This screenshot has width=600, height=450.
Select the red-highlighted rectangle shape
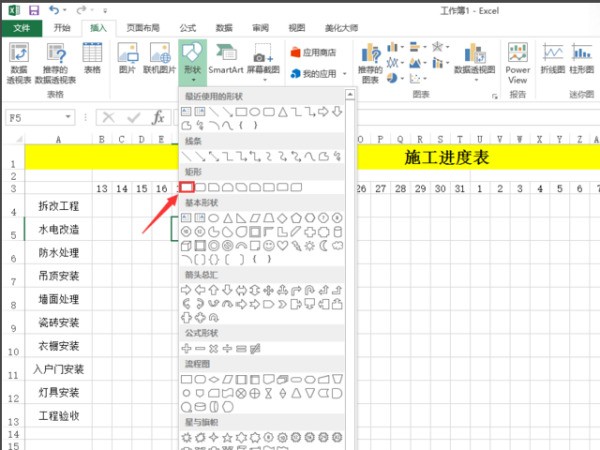coord(187,187)
